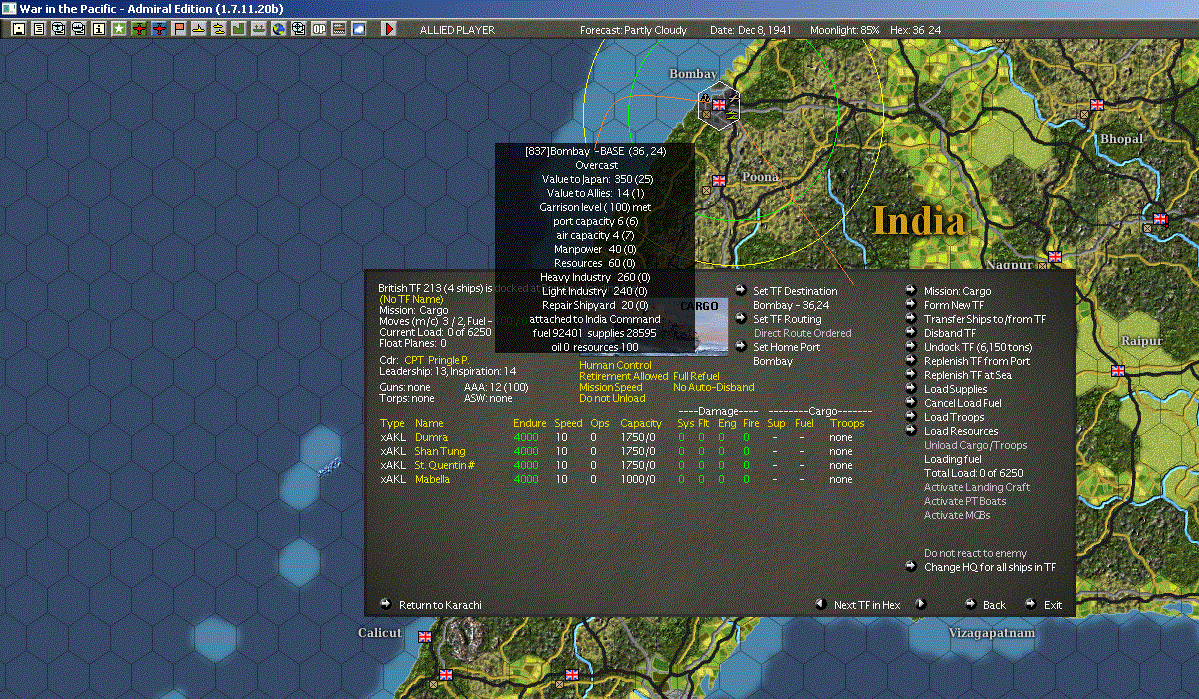Open the save game disk icon in toolbar
Screen dimensions: 1199x699
[x=19, y=29]
